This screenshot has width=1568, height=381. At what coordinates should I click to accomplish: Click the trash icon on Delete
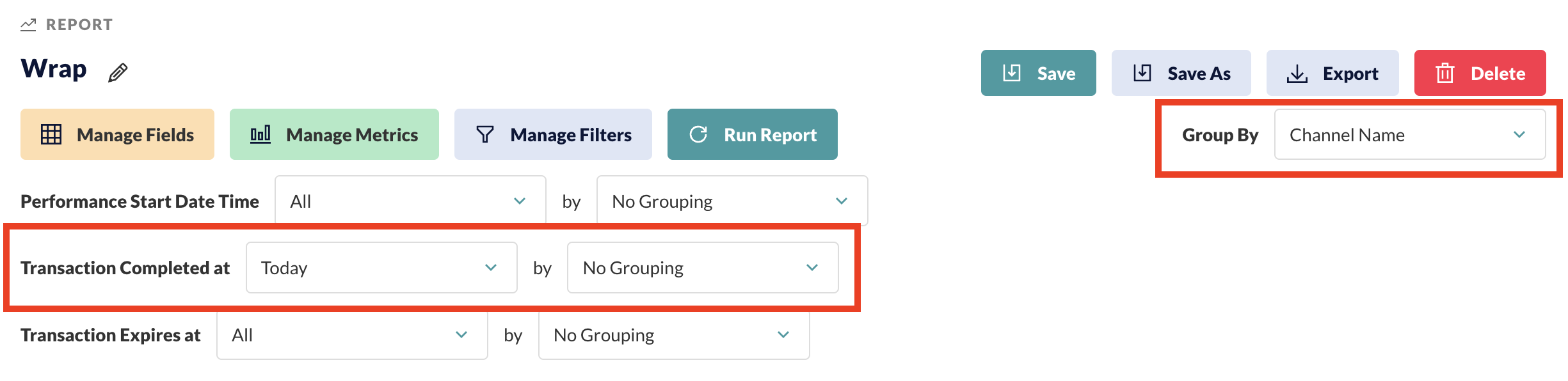pos(1445,73)
